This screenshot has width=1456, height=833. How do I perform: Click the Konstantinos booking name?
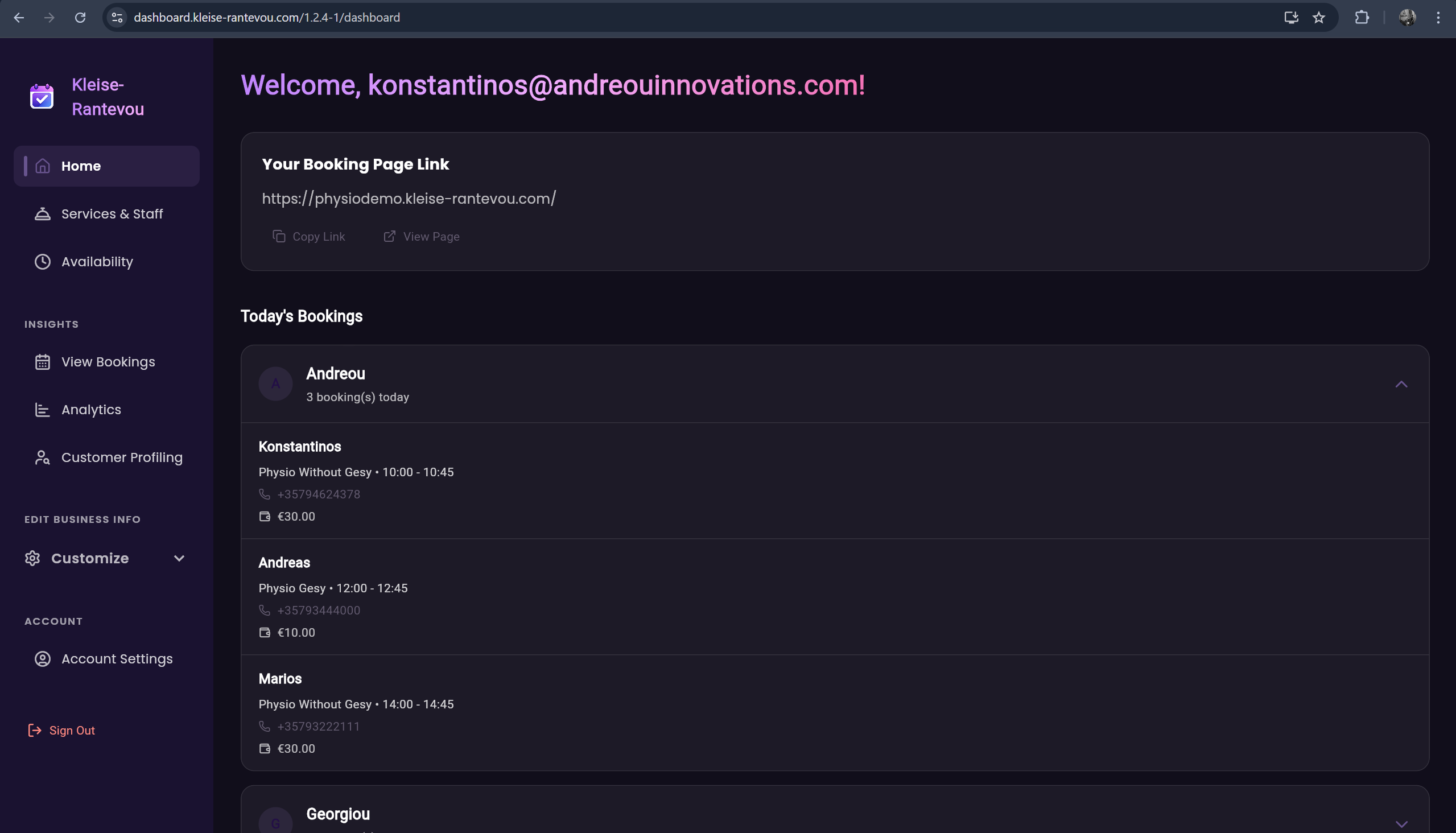300,447
